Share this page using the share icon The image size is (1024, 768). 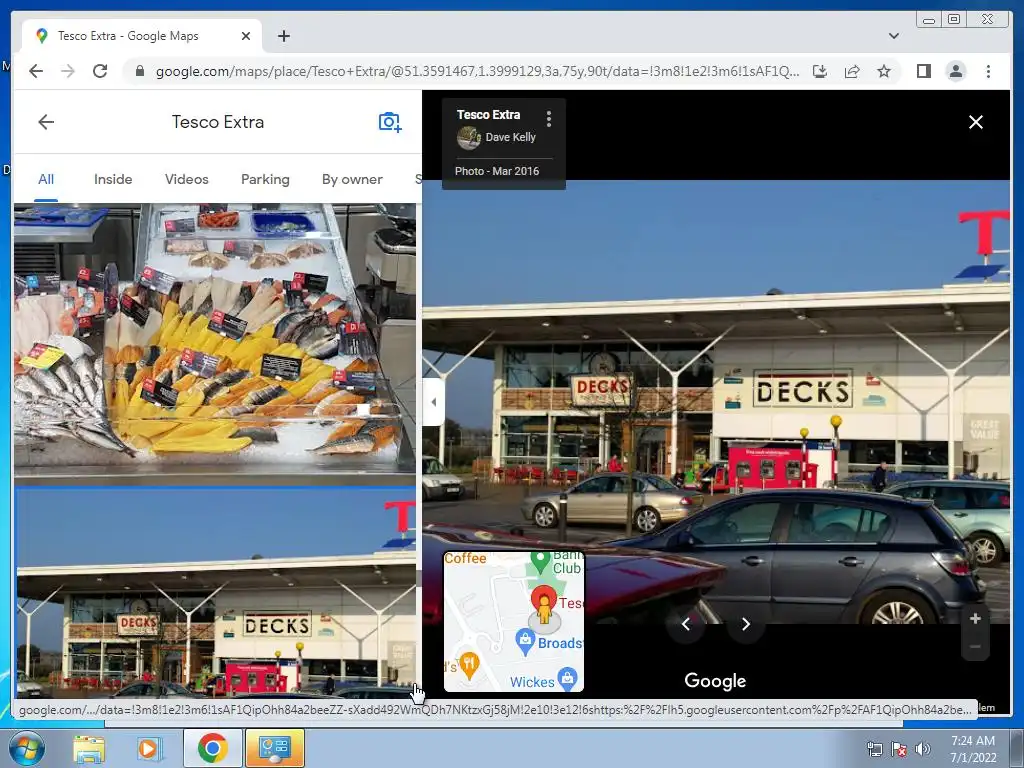tap(852, 71)
